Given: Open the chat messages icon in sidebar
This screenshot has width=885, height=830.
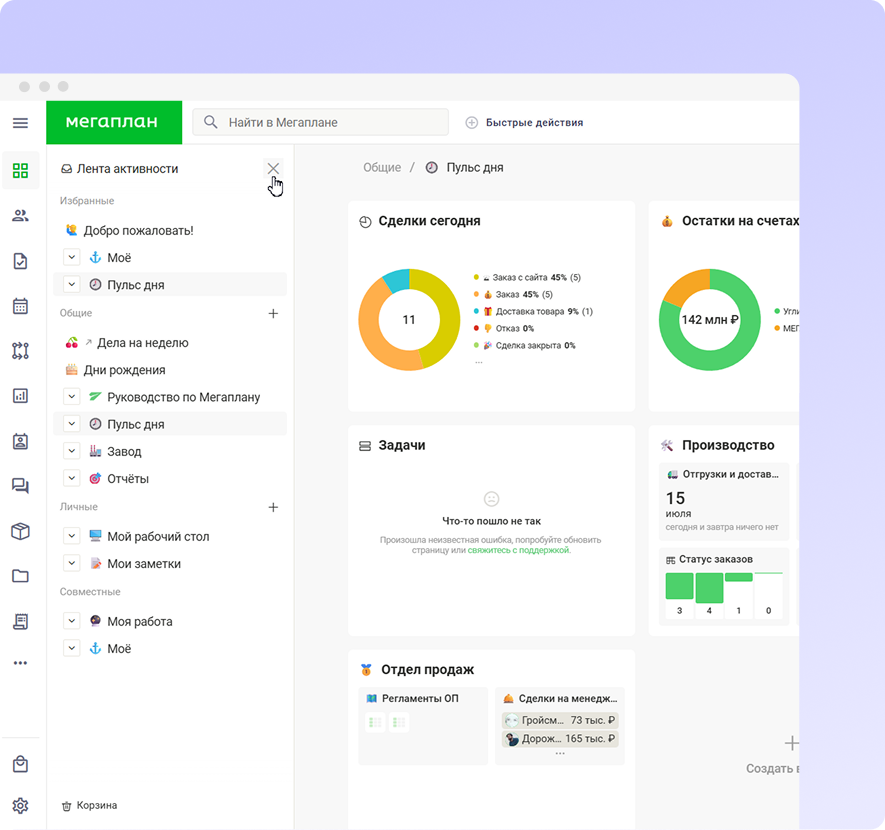Looking at the screenshot, I should click(x=20, y=486).
